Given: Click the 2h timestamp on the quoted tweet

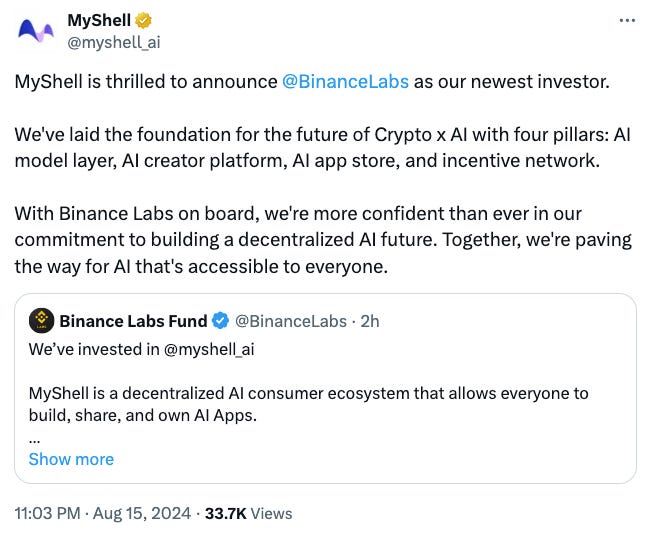Looking at the screenshot, I should tap(370, 321).
